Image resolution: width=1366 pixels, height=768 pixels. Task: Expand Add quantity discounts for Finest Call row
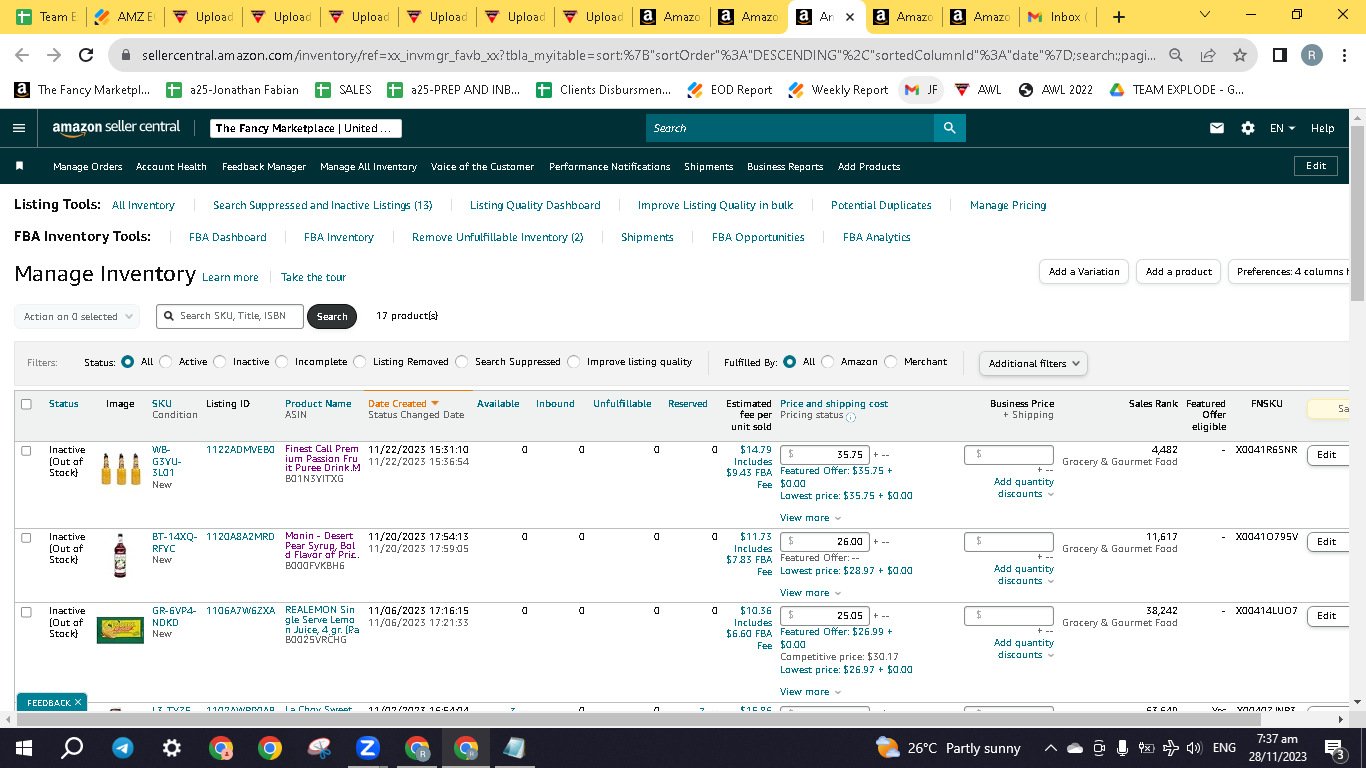pos(1024,488)
